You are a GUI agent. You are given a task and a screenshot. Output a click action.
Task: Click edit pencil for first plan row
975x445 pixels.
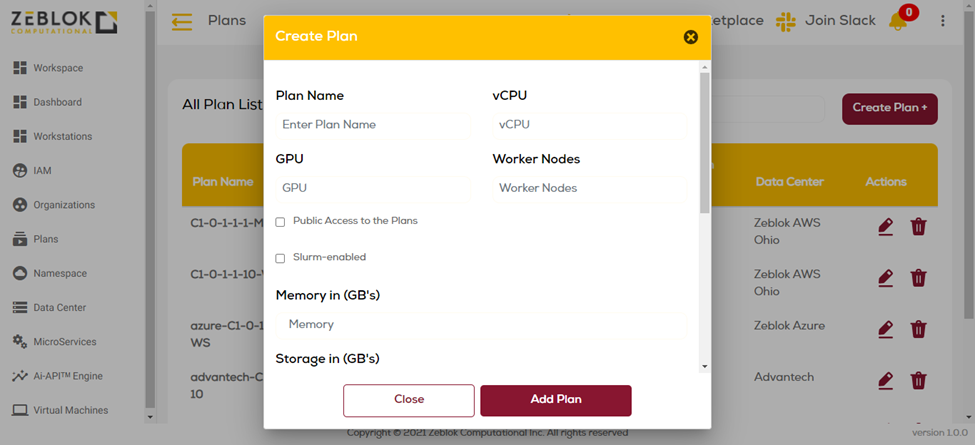885,227
